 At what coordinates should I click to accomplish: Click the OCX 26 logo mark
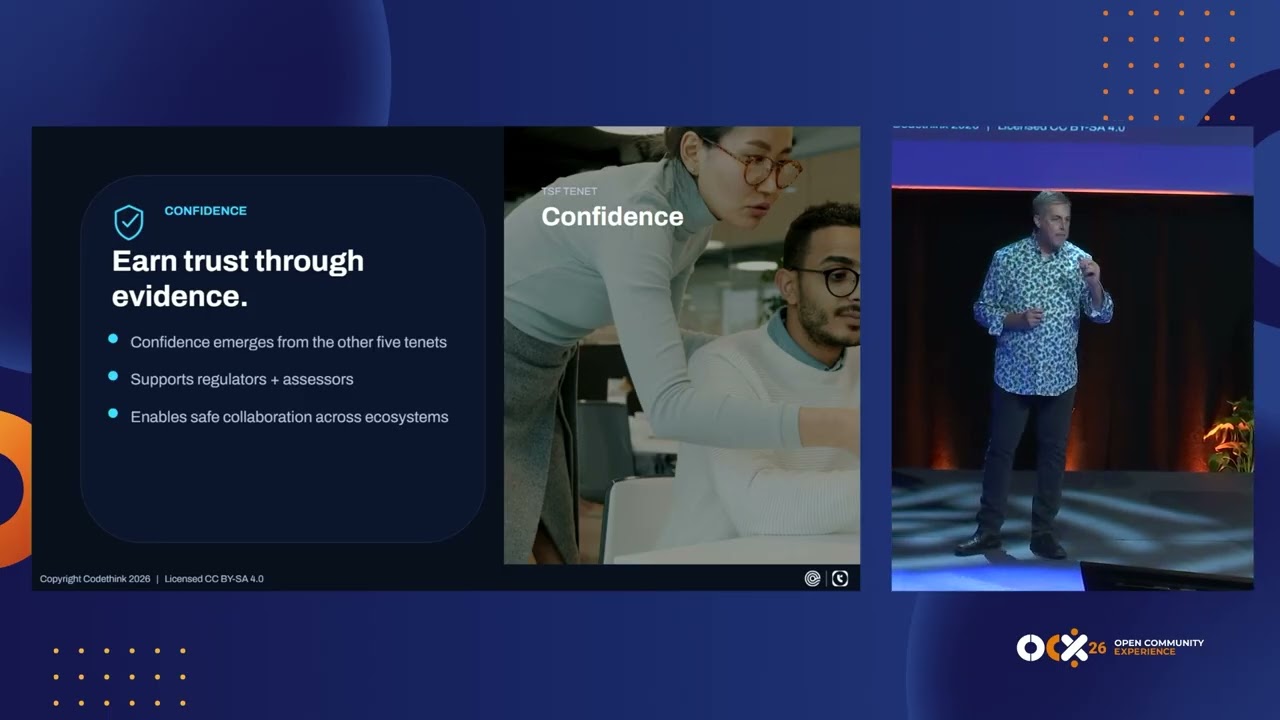tap(1062, 648)
